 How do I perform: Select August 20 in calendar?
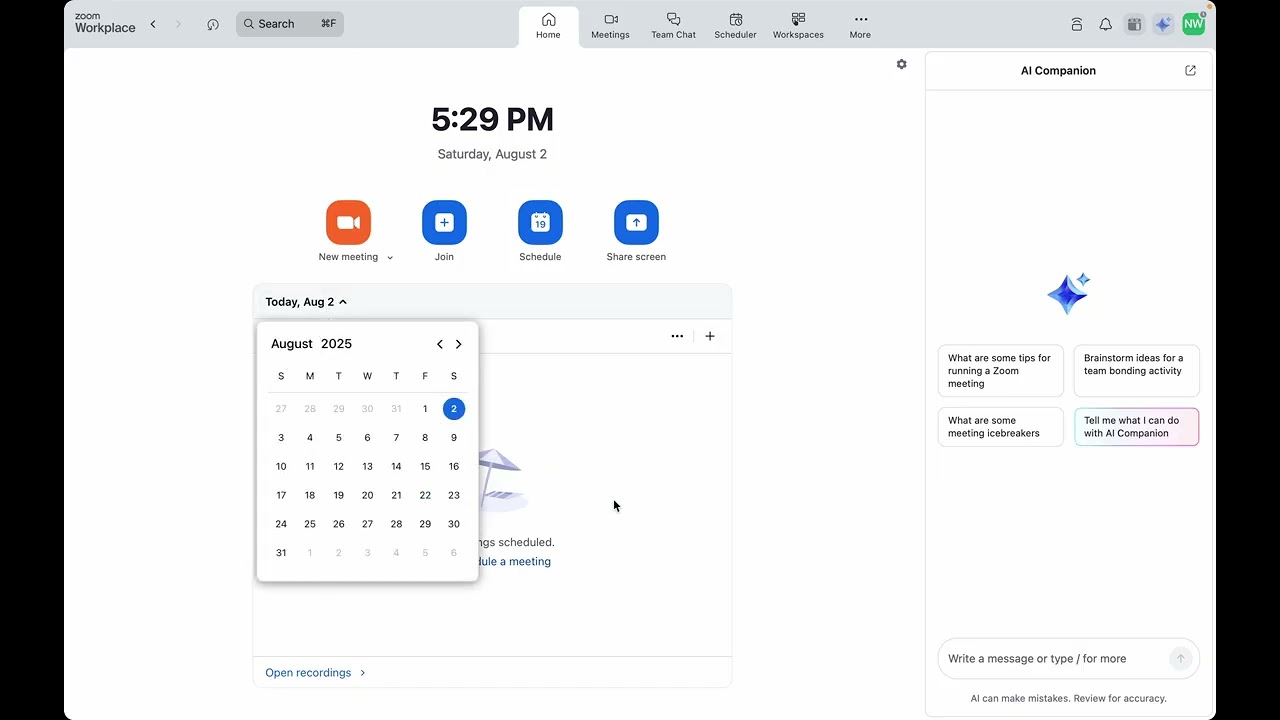tap(367, 495)
